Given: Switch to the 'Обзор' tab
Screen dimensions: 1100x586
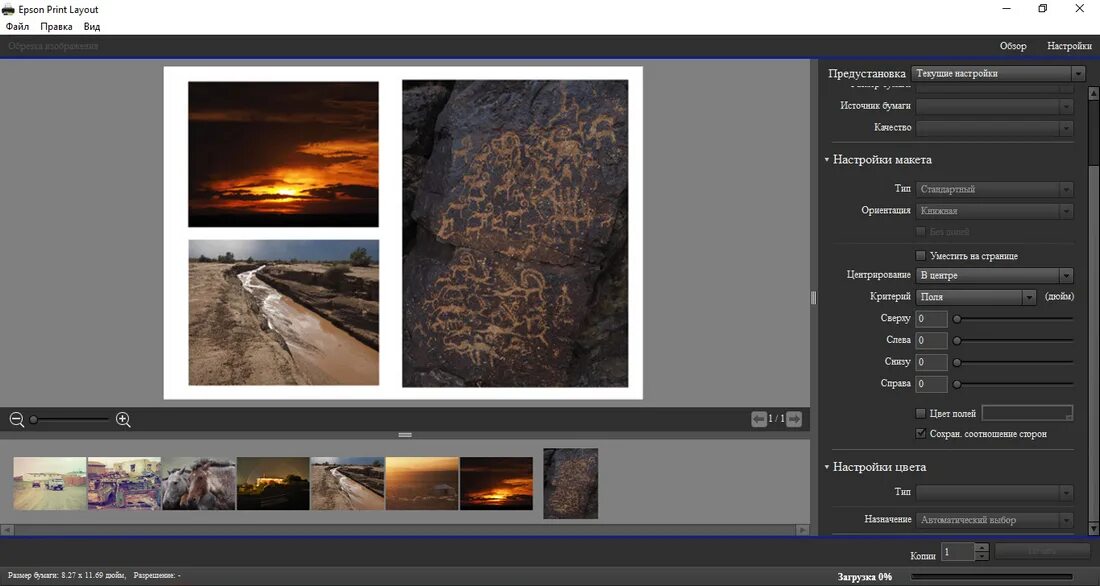Looking at the screenshot, I should [x=1013, y=46].
